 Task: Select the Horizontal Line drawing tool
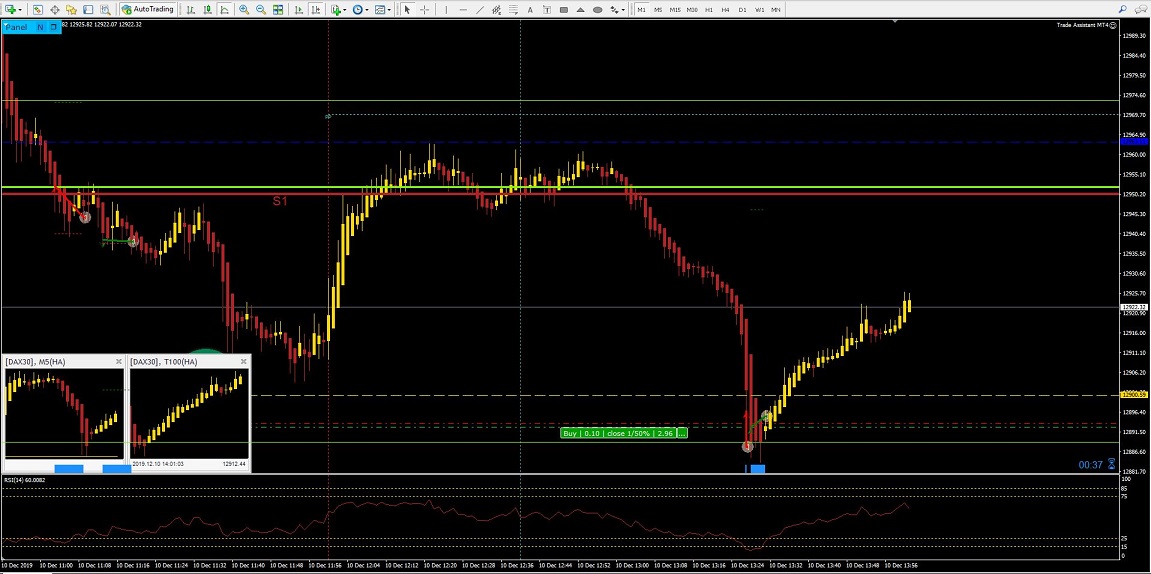pos(463,10)
